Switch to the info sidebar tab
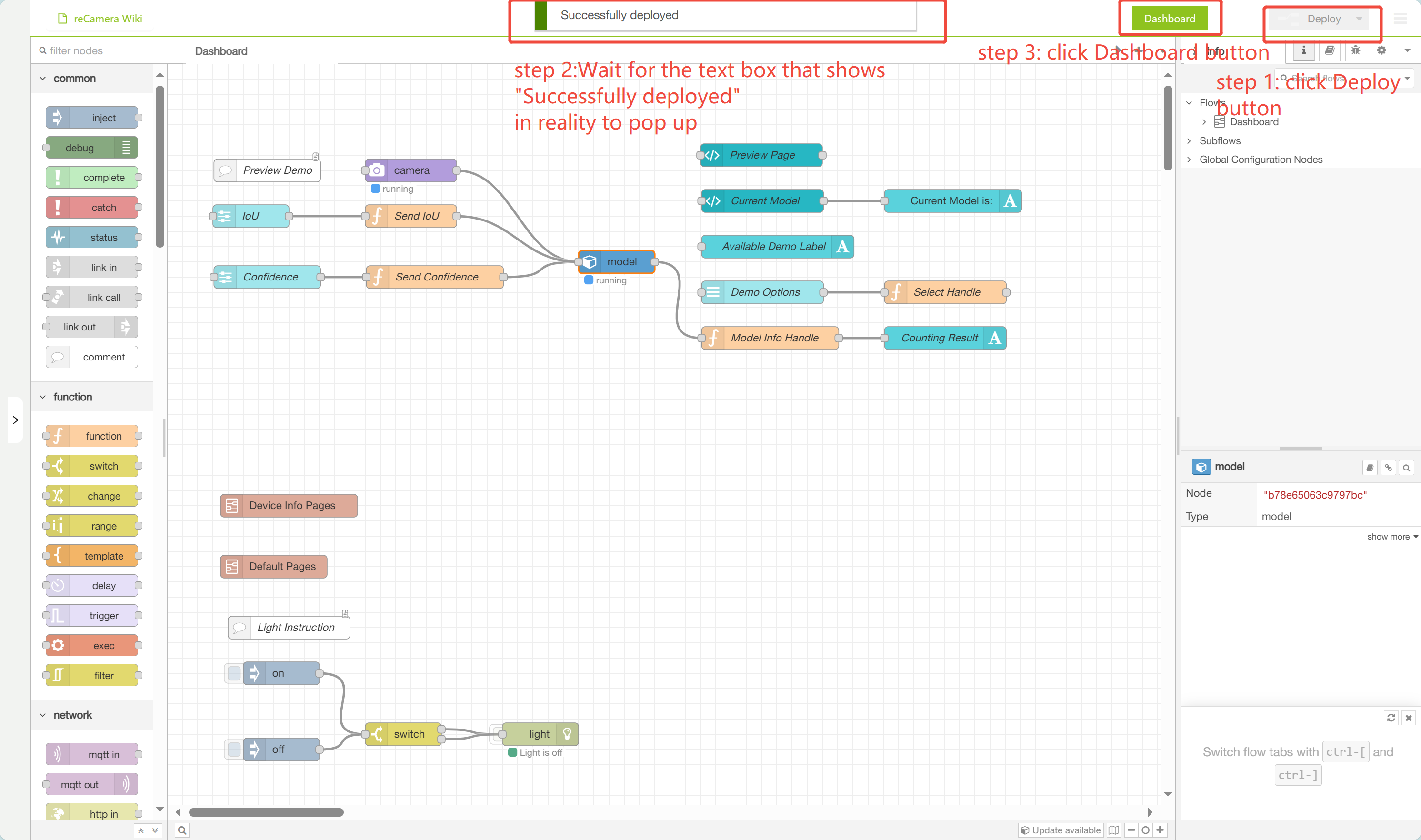The width and height of the screenshot is (1421, 840). click(1303, 50)
